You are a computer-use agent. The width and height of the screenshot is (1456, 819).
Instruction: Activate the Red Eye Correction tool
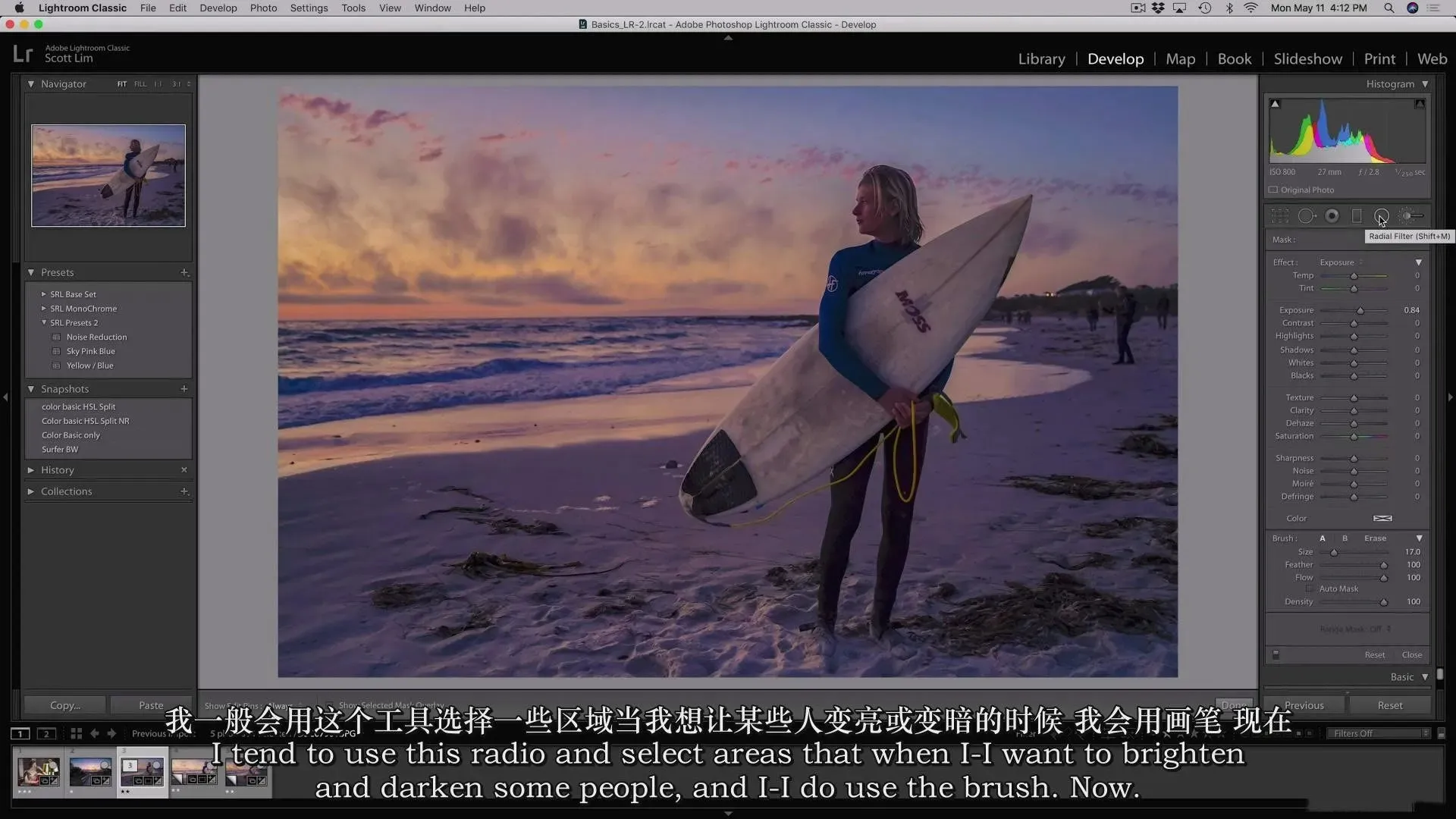(1332, 216)
